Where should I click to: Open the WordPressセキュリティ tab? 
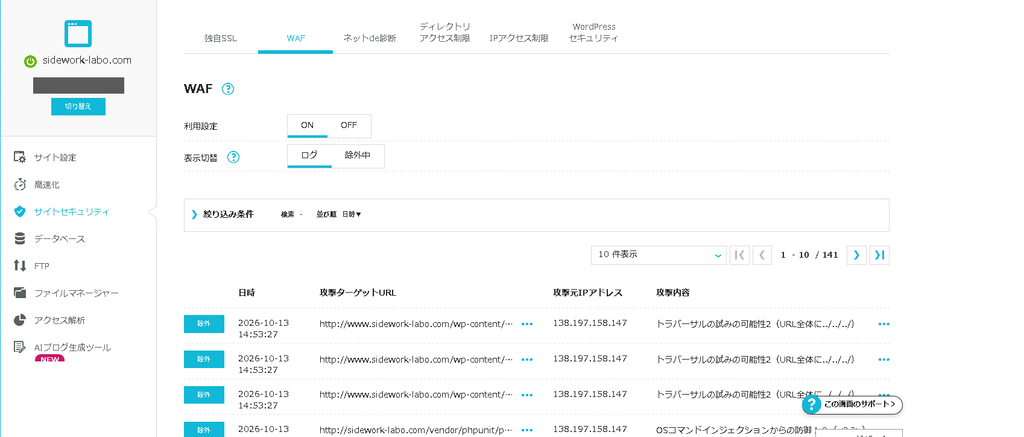point(594,33)
